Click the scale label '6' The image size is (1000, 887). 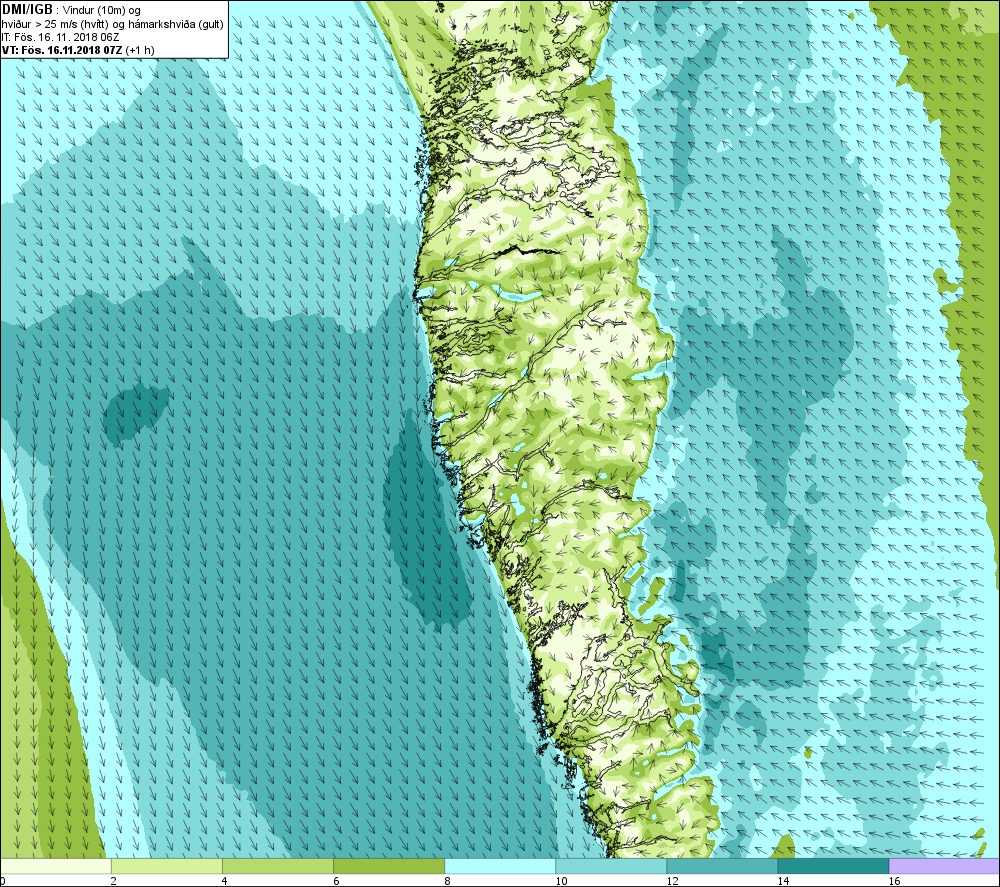point(335,881)
